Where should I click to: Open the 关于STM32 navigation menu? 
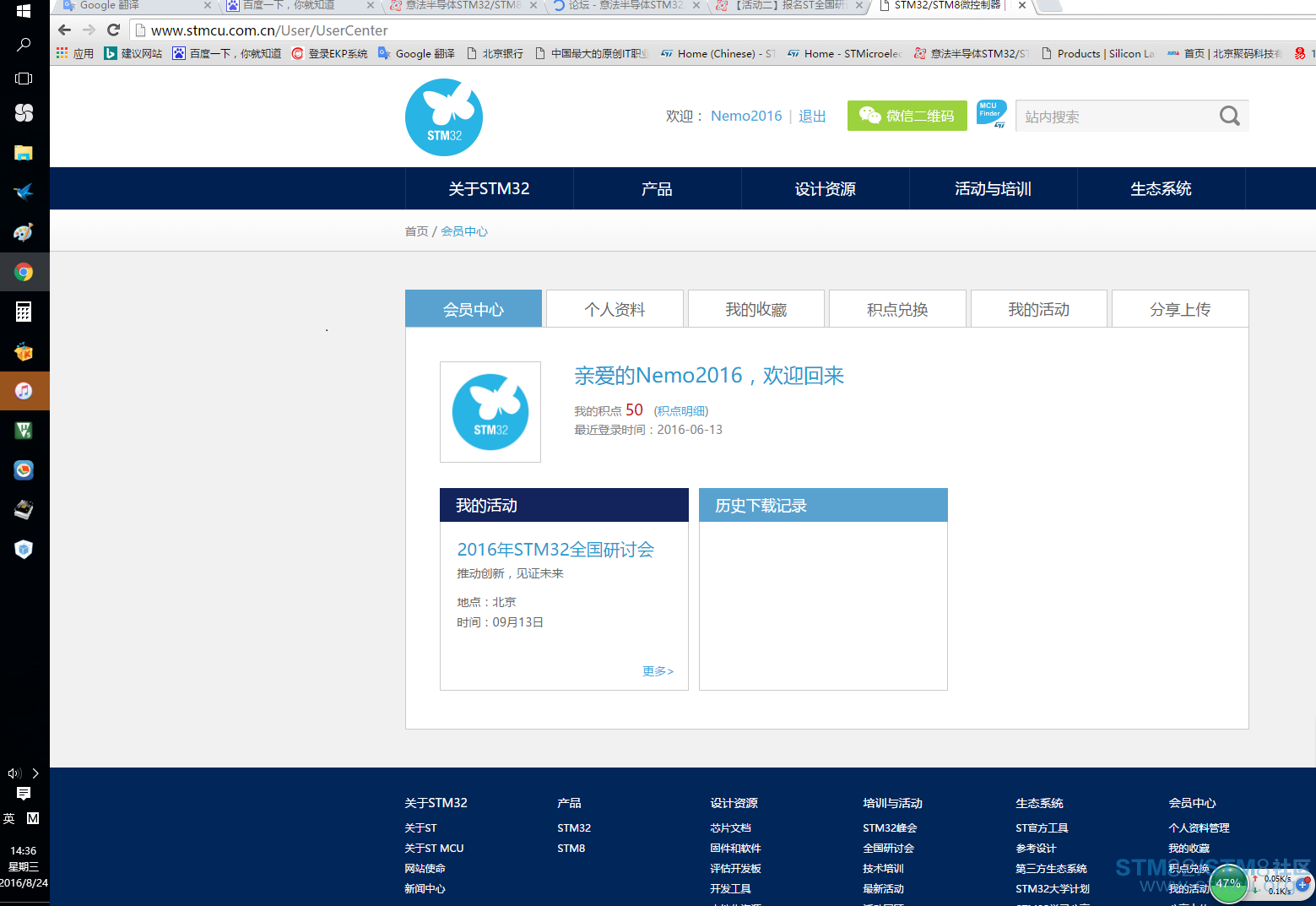[x=490, y=188]
